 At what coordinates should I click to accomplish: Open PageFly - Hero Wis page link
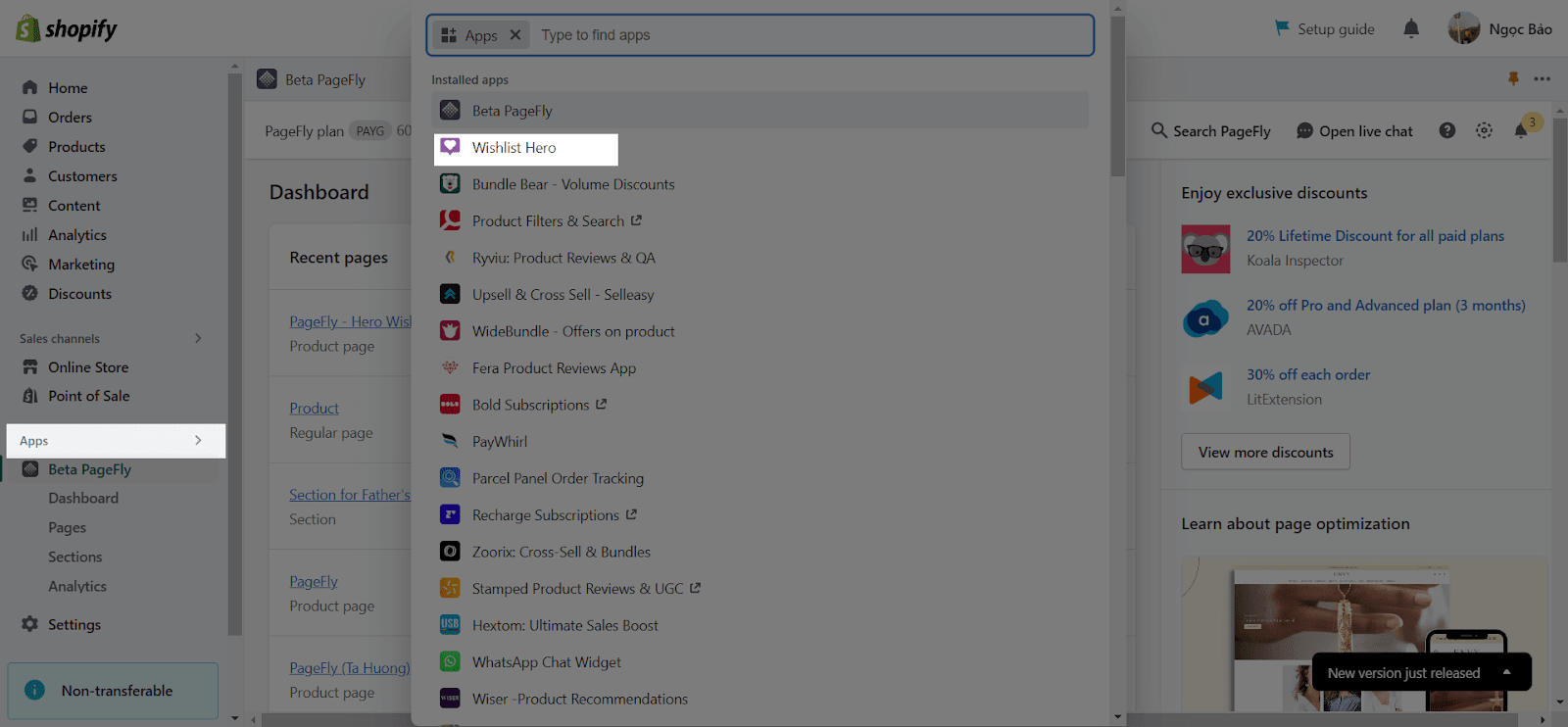tap(350, 321)
